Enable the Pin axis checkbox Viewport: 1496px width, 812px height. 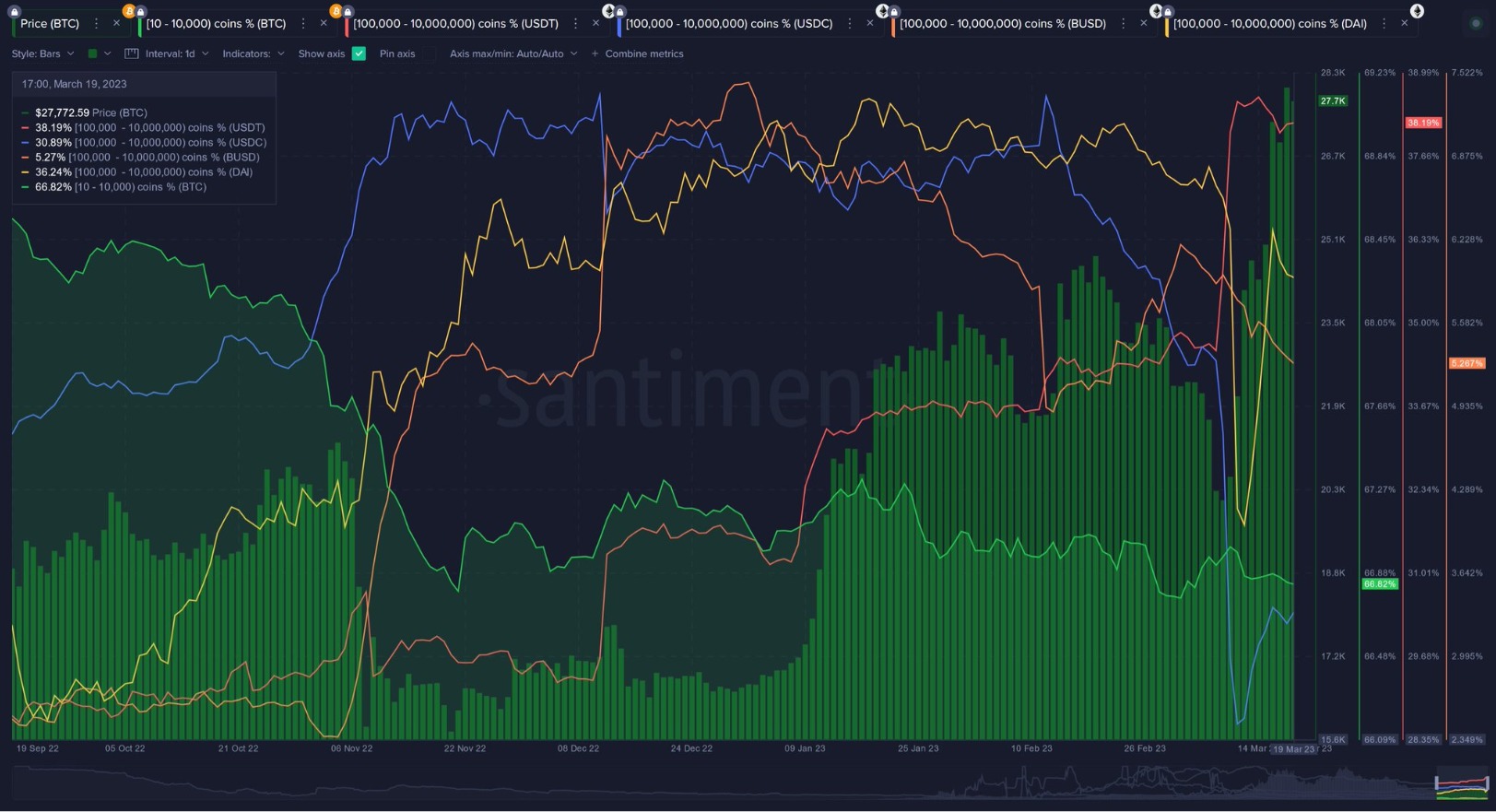397,54
